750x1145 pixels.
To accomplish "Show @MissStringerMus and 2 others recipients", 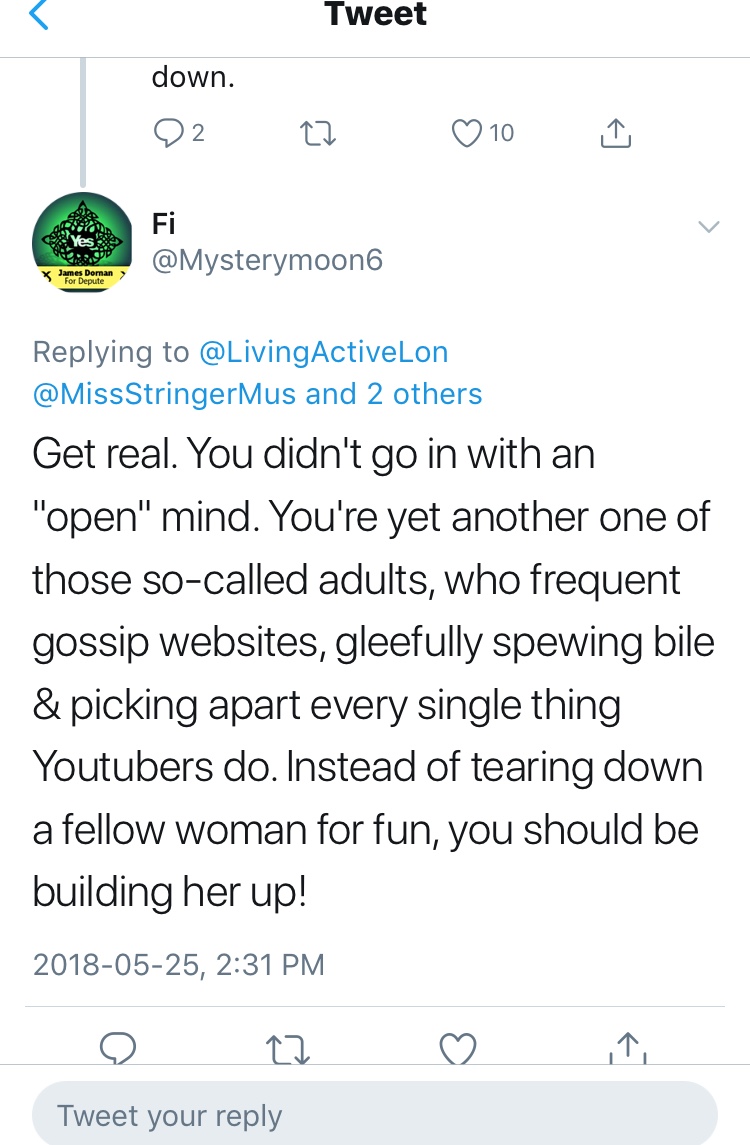I will (x=257, y=394).
